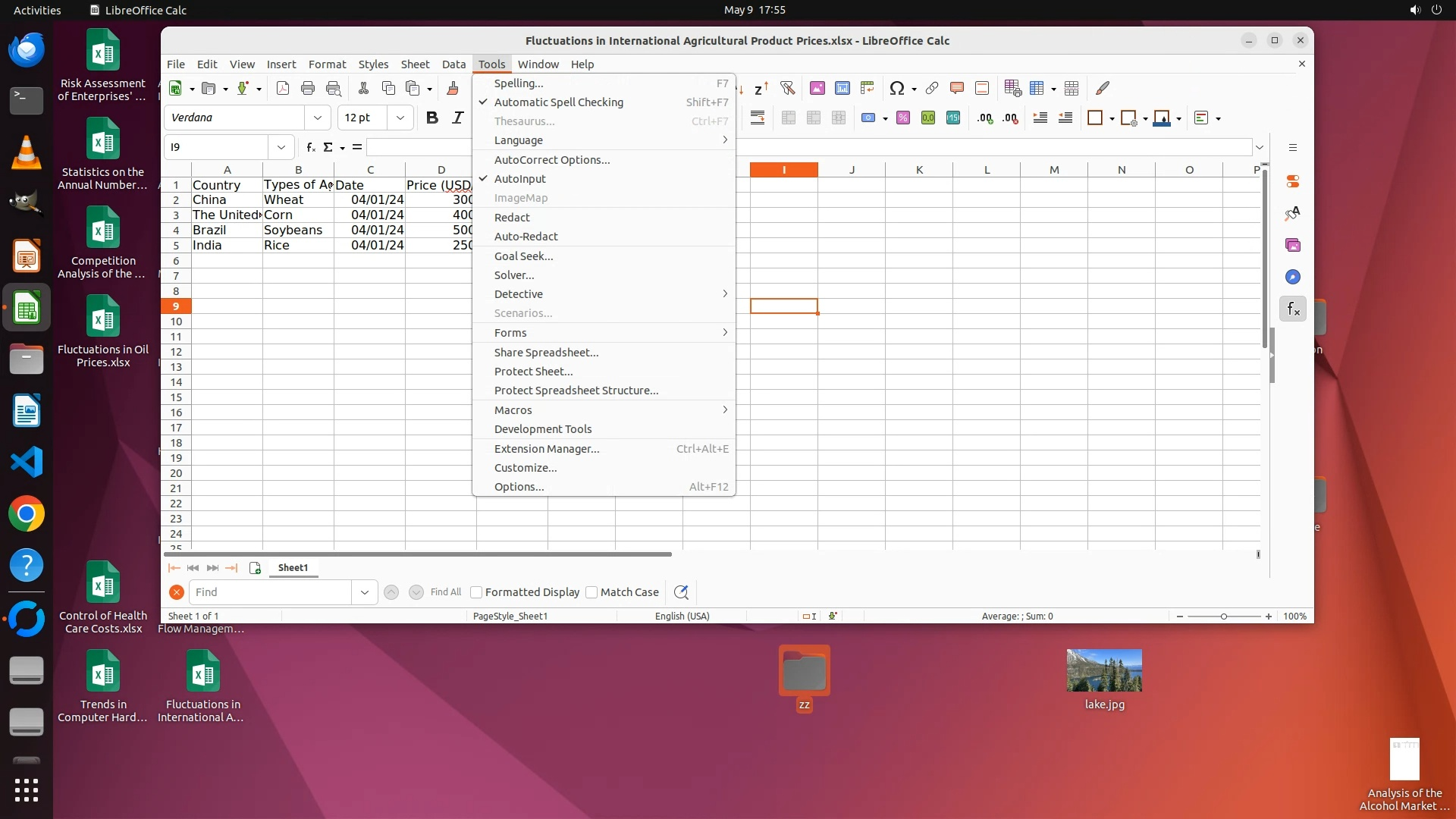Insert a hyperlink via chain icon
This screenshot has height=819, width=1456.
tap(932, 88)
